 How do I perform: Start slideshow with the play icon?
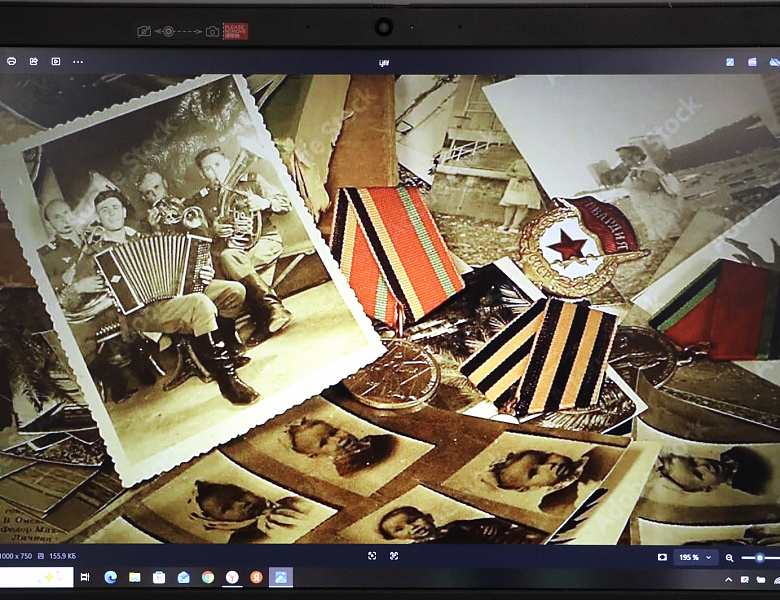pos(56,61)
